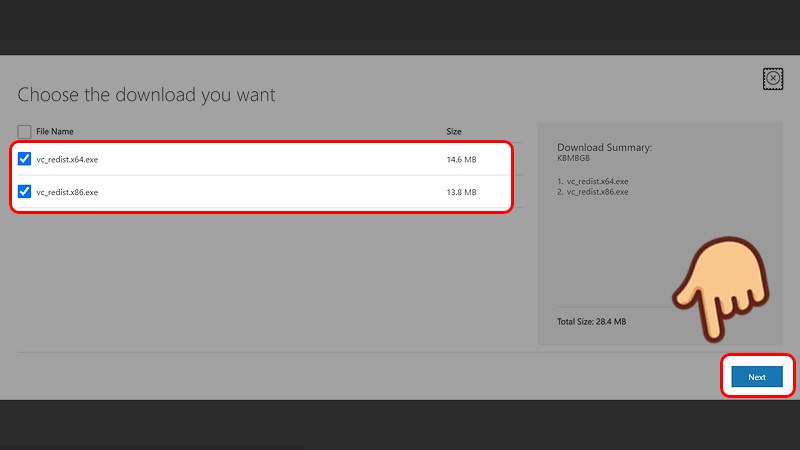The width and height of the screenshot is (800, 450).
Task: Click the Download Summary heading
Action: point(604,147)
